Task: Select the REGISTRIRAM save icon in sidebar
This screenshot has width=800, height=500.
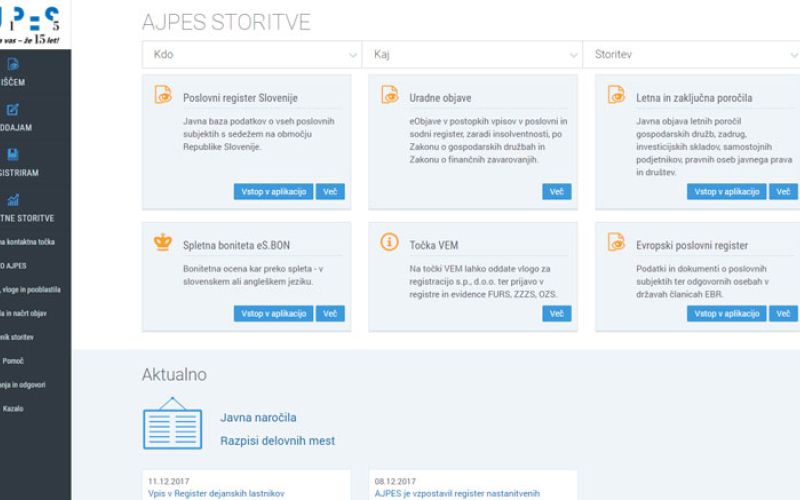Action: [13, 155]
